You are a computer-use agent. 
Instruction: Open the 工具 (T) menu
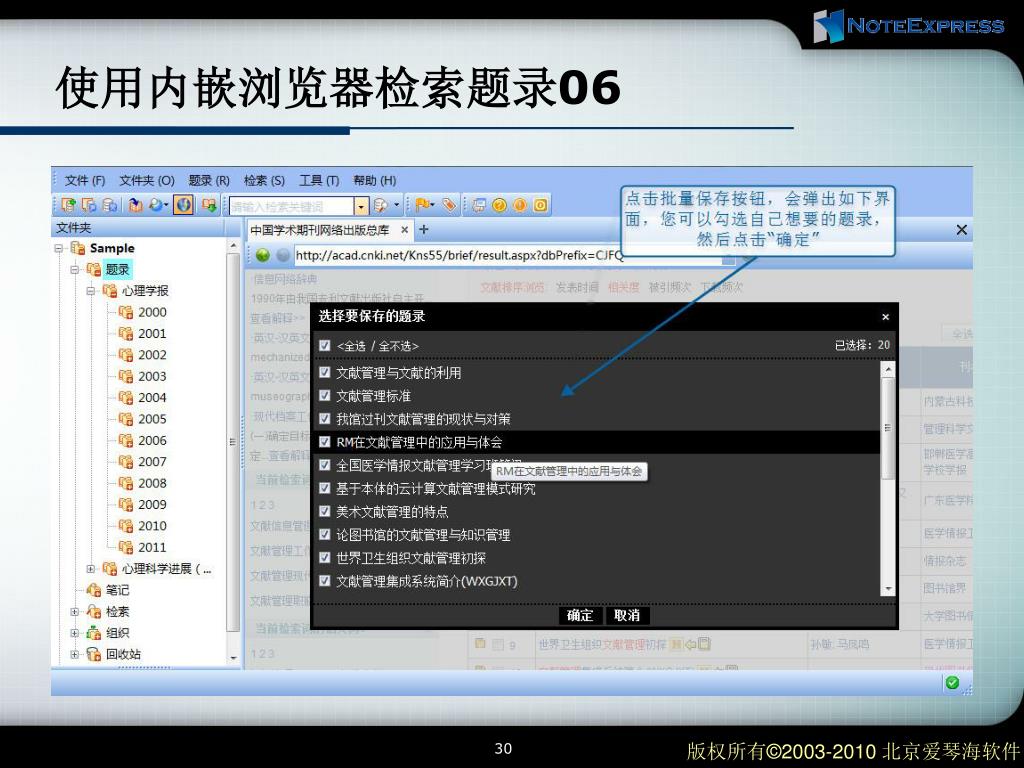pos(319,180)
